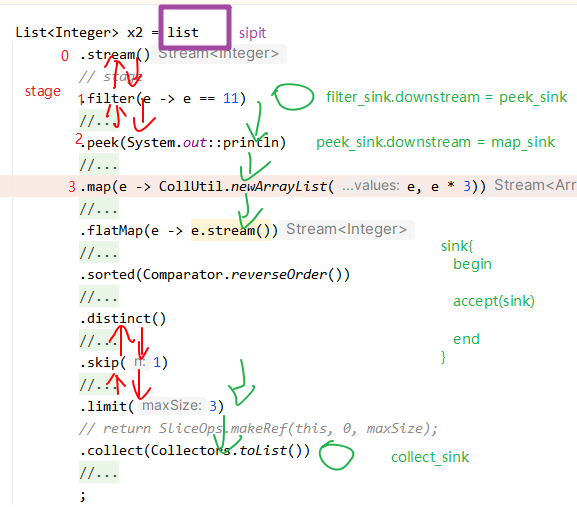The height and width of the screenshot is (507, 577).
Task: Click the peek method call
Action: (x=103, y=142)
